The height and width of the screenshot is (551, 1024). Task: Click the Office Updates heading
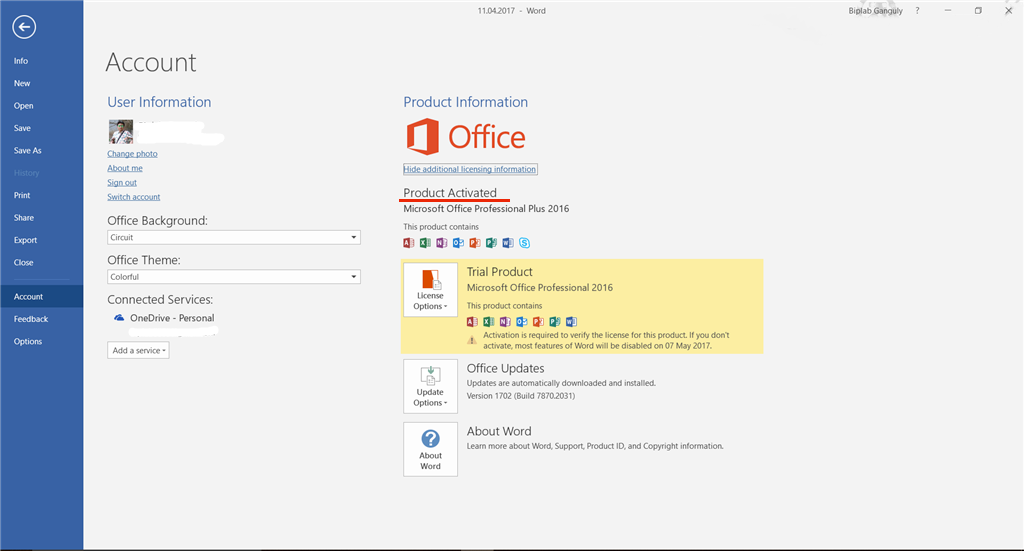(x=505, y=368)
